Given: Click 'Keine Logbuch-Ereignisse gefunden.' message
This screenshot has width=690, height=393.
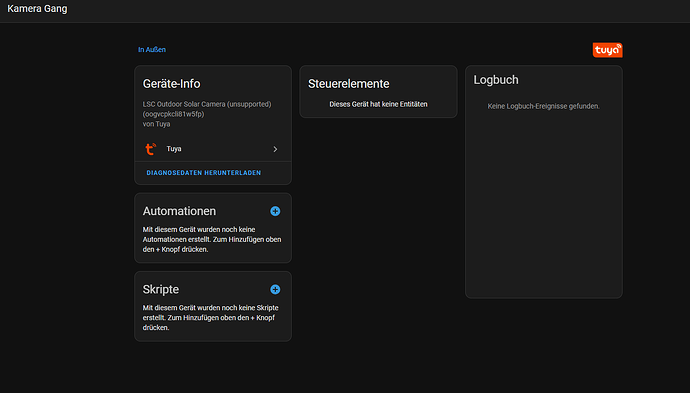Looking at the screenshot, I should pos(543,106).
